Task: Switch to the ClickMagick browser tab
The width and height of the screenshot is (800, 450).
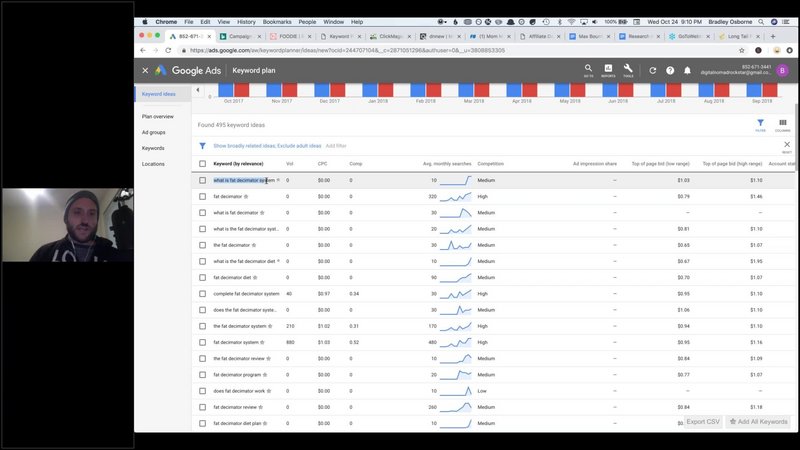Action: tap(390, 36)
